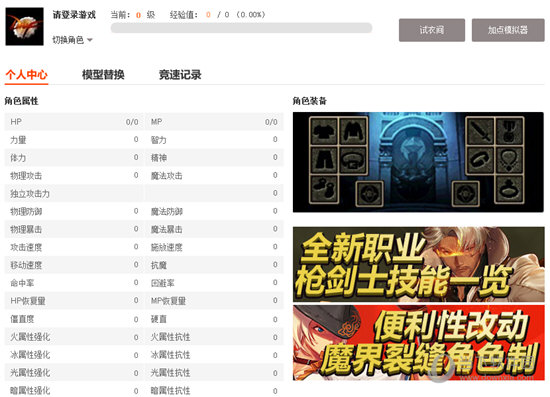550x397 pixels.
Task: Click the 角色属性 heading
Action: tap(21, 101)
